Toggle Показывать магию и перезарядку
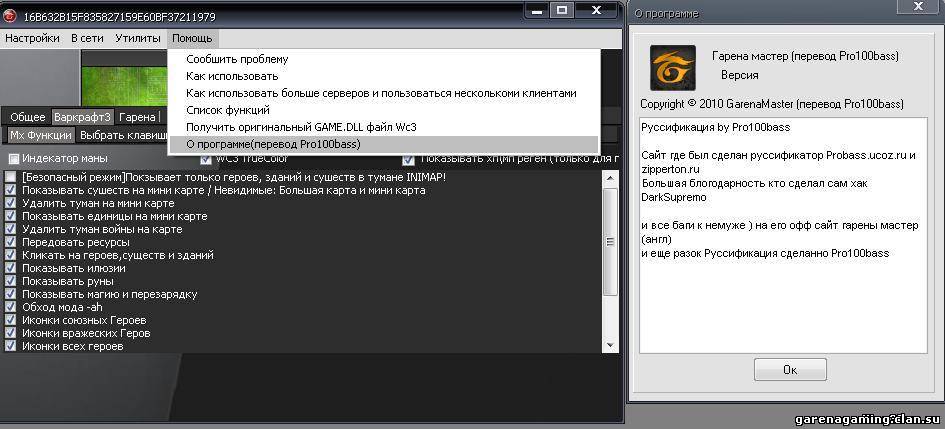 tap(10, 294)
